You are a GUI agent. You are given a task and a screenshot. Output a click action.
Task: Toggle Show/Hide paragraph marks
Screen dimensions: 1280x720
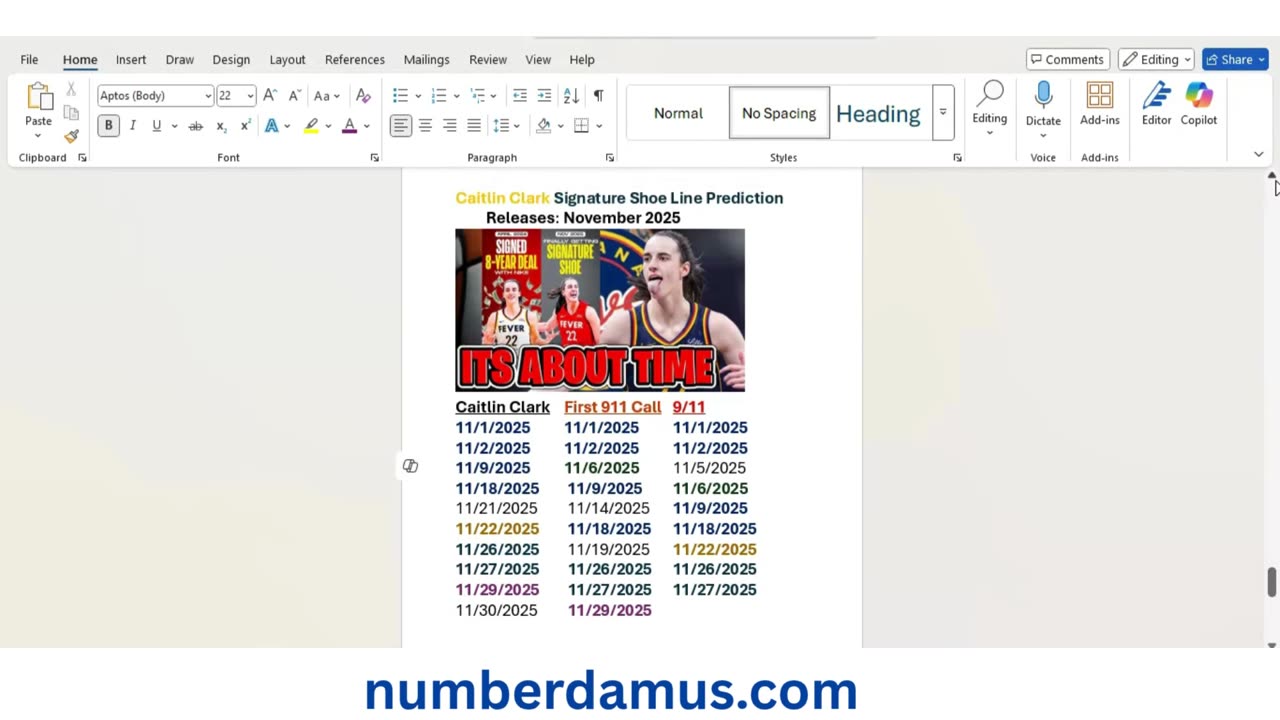tap(598, 95)
